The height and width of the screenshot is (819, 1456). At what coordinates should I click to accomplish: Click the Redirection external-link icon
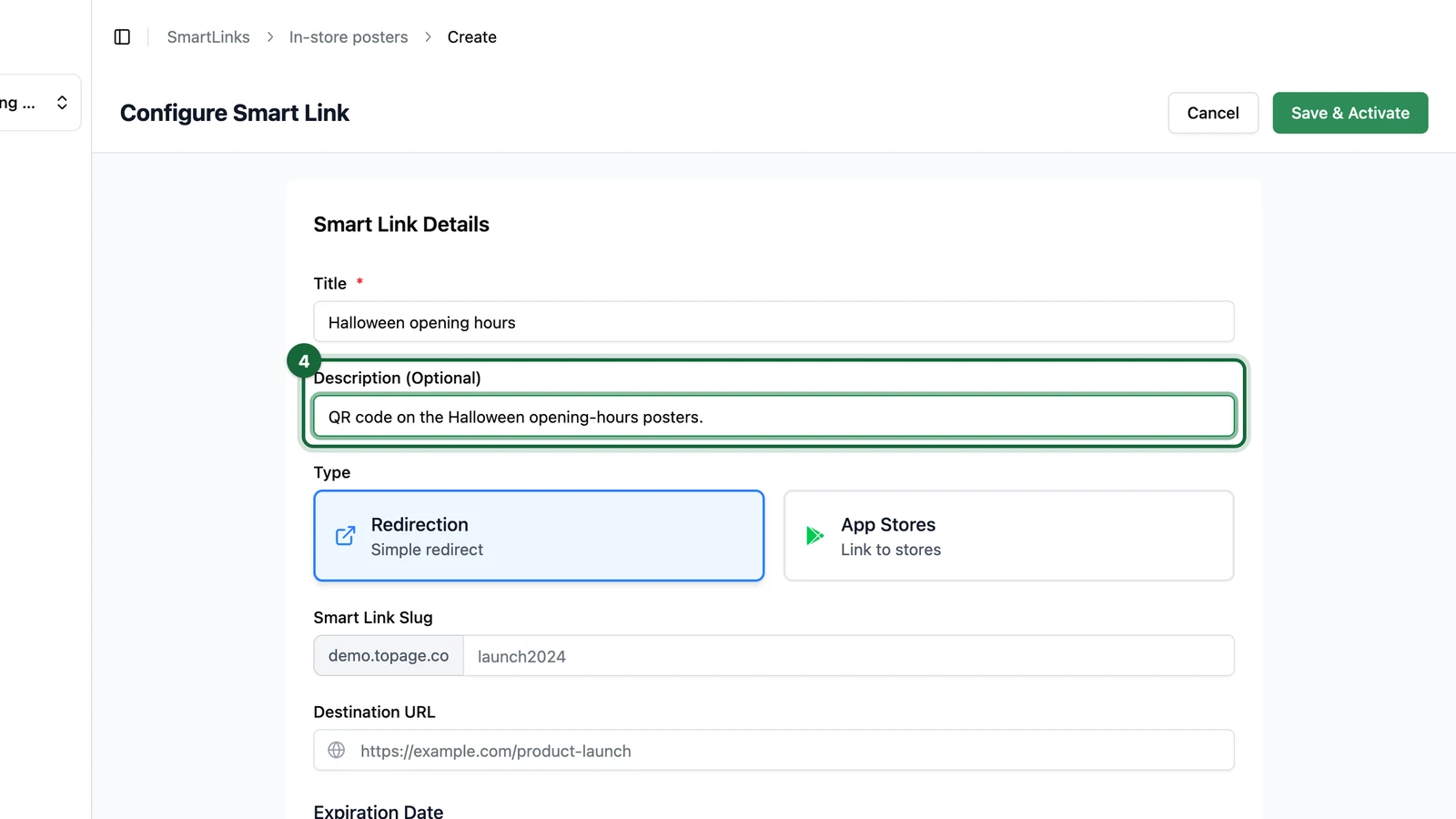346,536
